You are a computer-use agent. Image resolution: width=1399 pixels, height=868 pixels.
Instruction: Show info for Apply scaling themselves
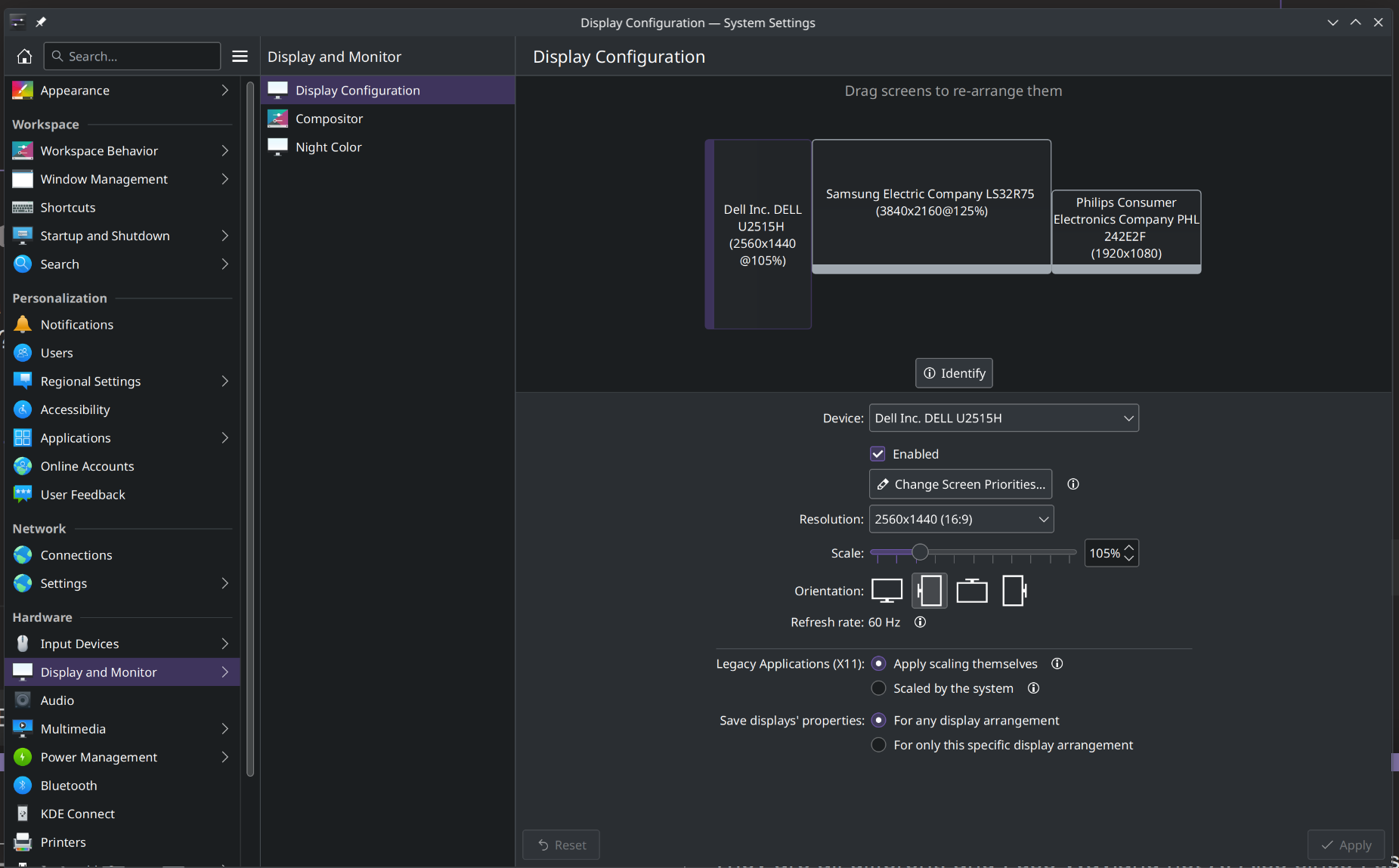tap(1057, 664)
